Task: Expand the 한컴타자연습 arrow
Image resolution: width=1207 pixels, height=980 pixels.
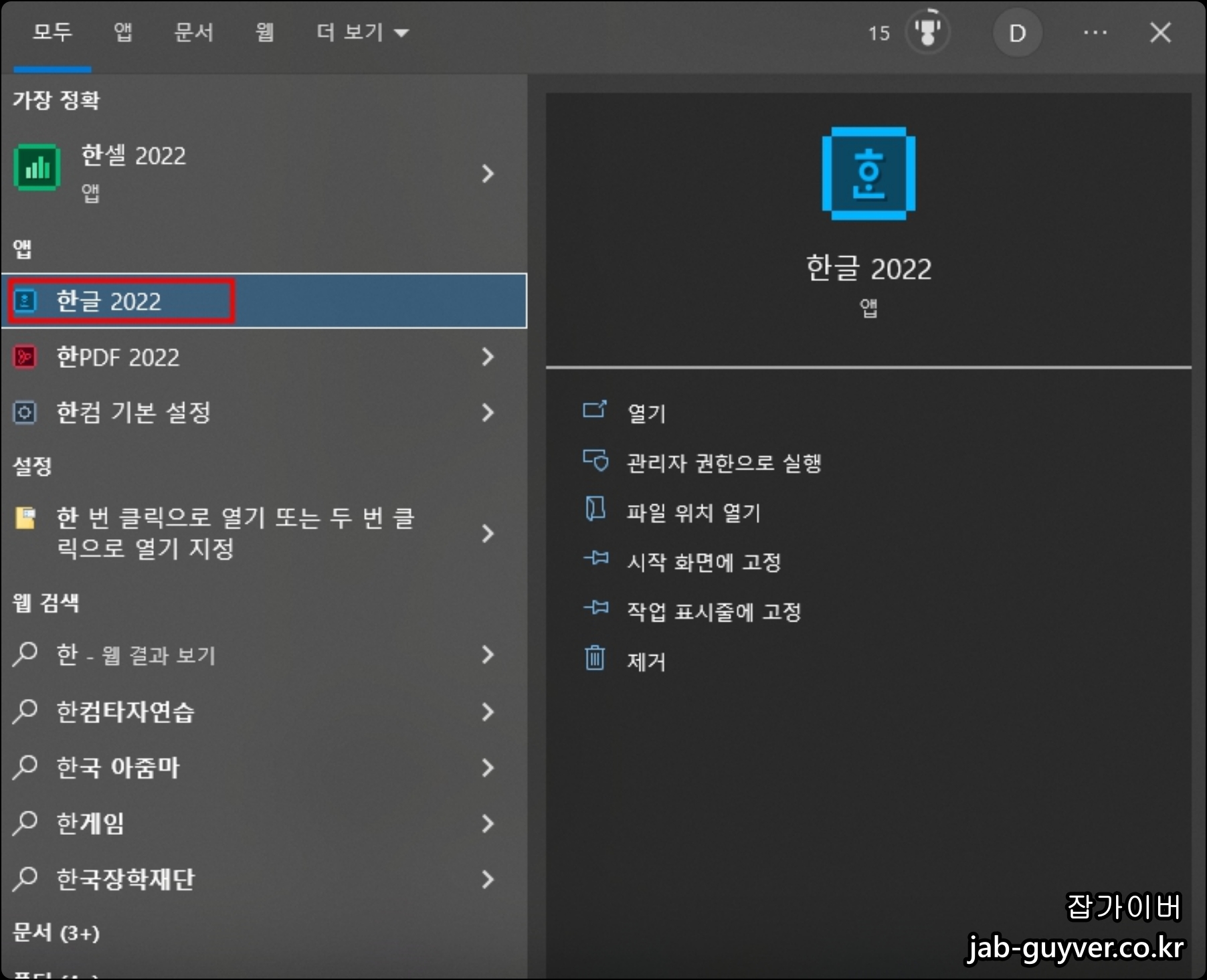Action: coord(488,711)
